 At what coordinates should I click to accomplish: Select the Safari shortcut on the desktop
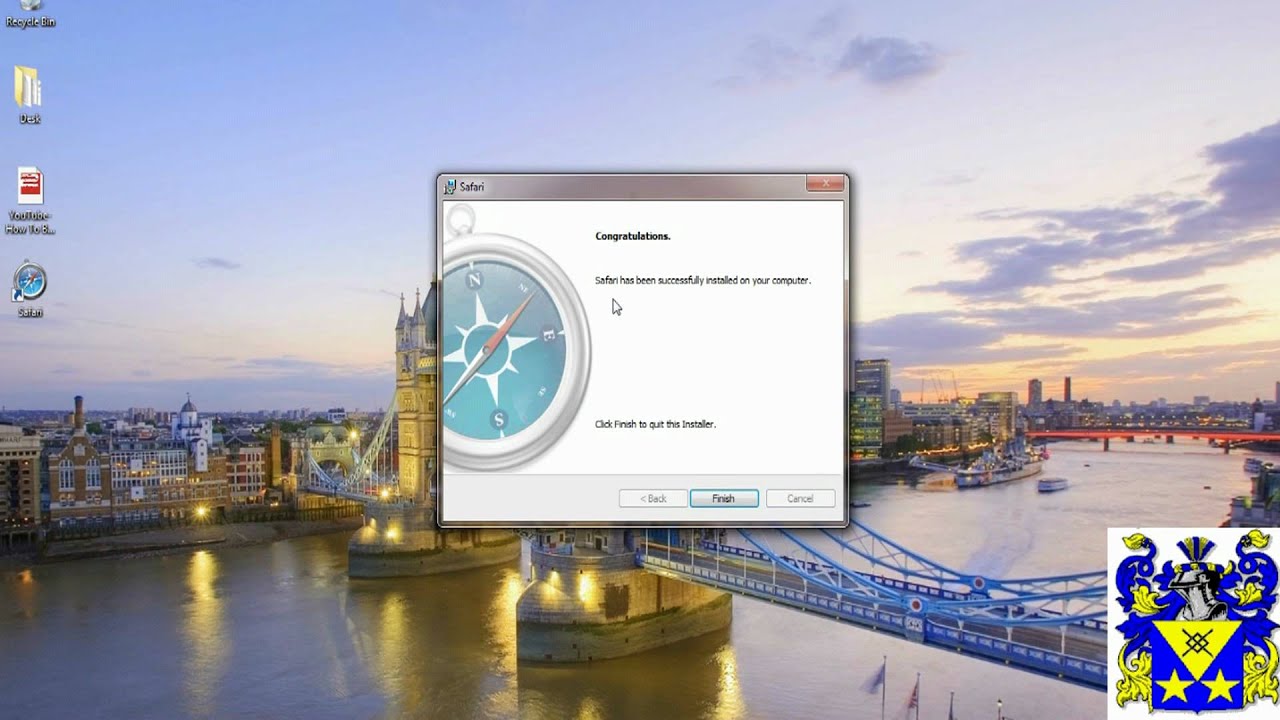point(30,290)
